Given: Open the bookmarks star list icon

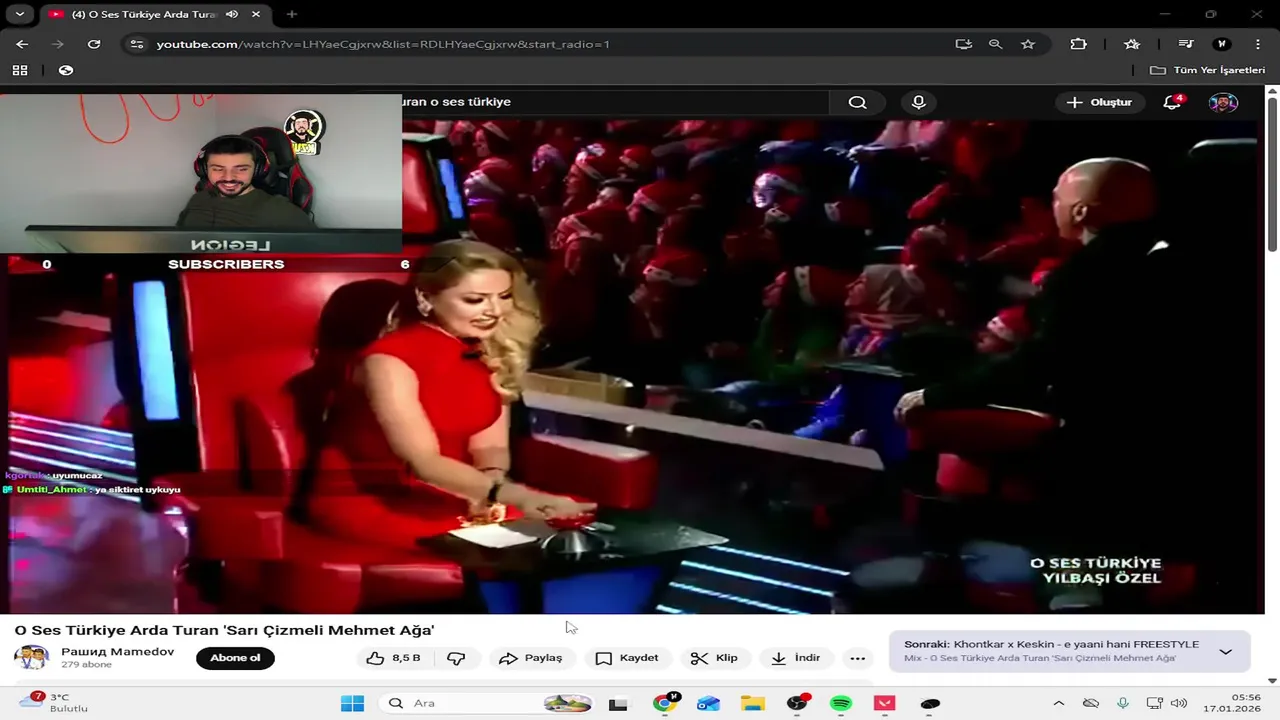Looking at the screenshot, I should [x=1132, y=44].
